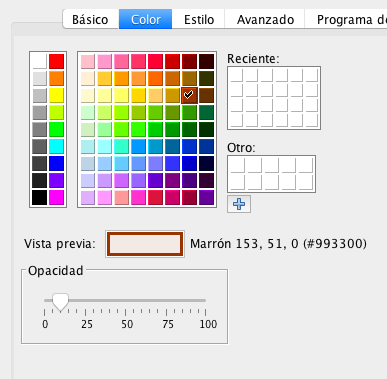Image resolution: width=387 pixels, height=379 pixels.
Task: Choose the orange swatch in left palette
Action: [x=56, y=78]
